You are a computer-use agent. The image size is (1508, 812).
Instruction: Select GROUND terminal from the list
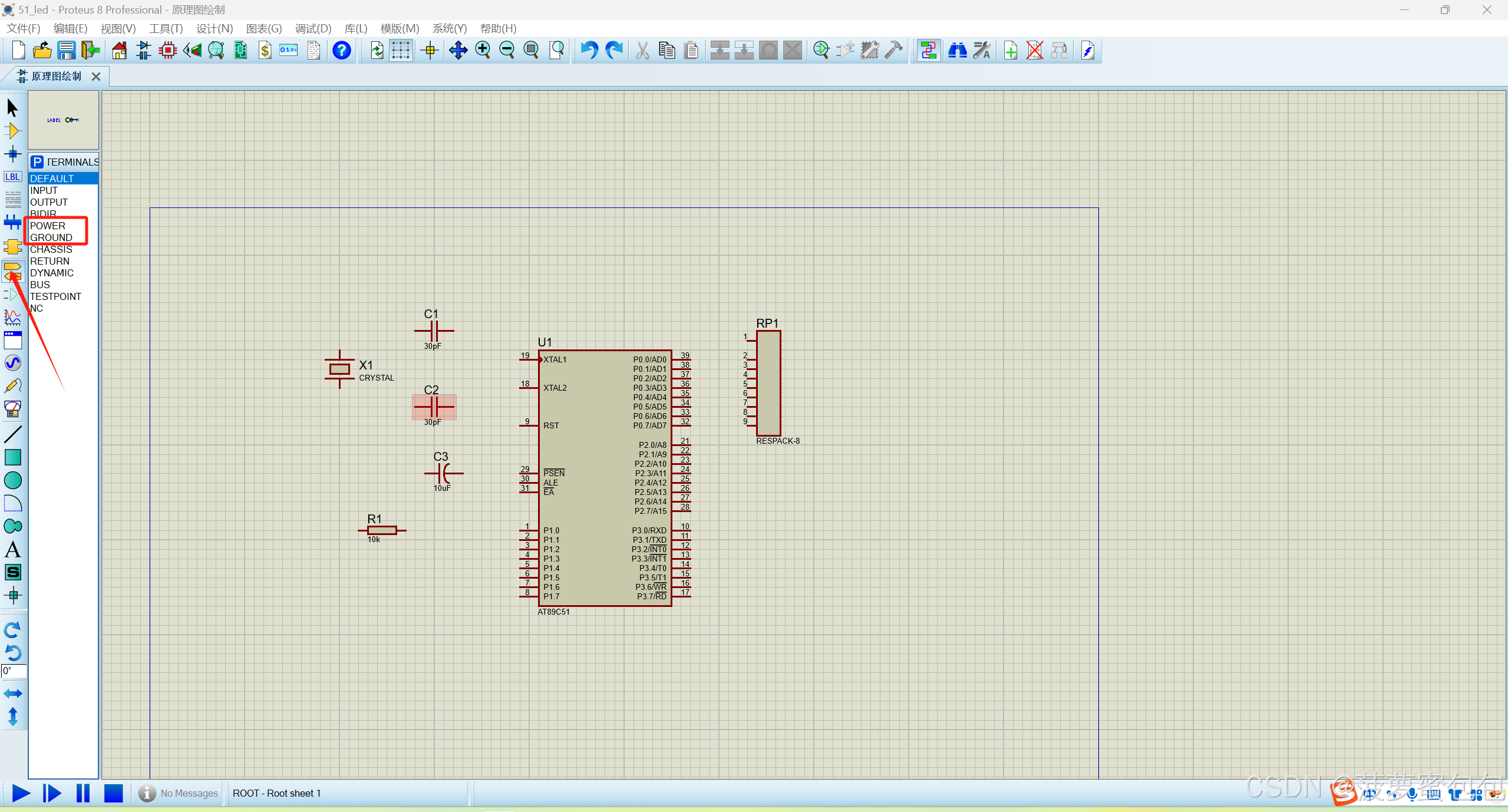click(51, 237)
